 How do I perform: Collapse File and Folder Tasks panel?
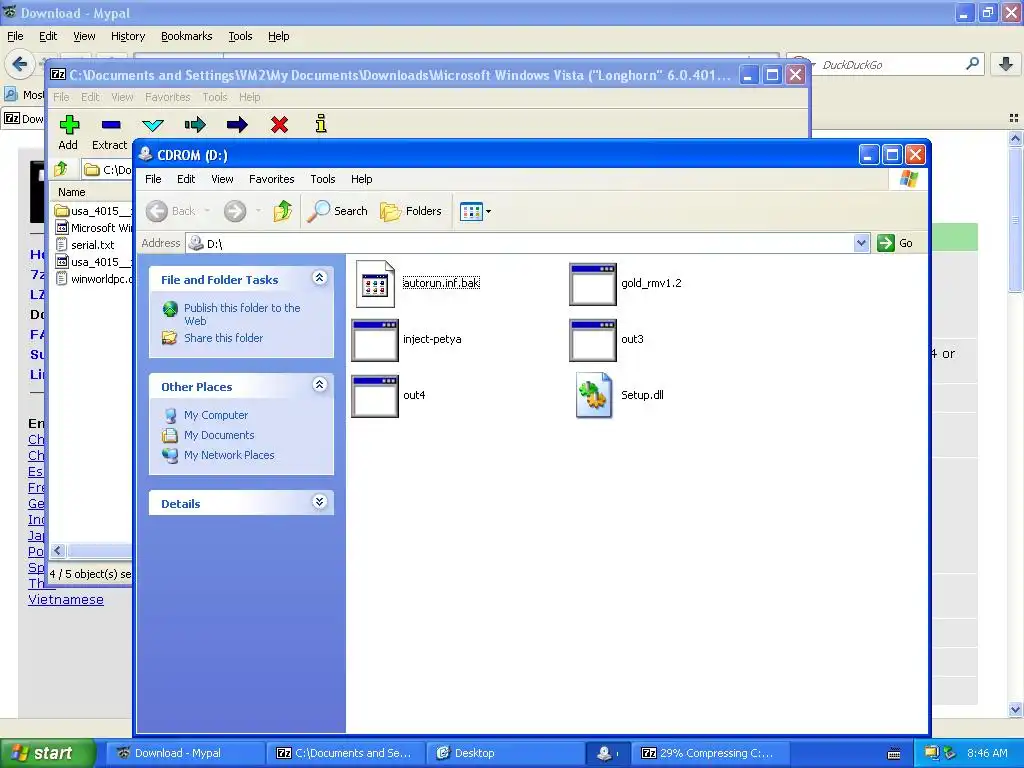tap(319, 278)
